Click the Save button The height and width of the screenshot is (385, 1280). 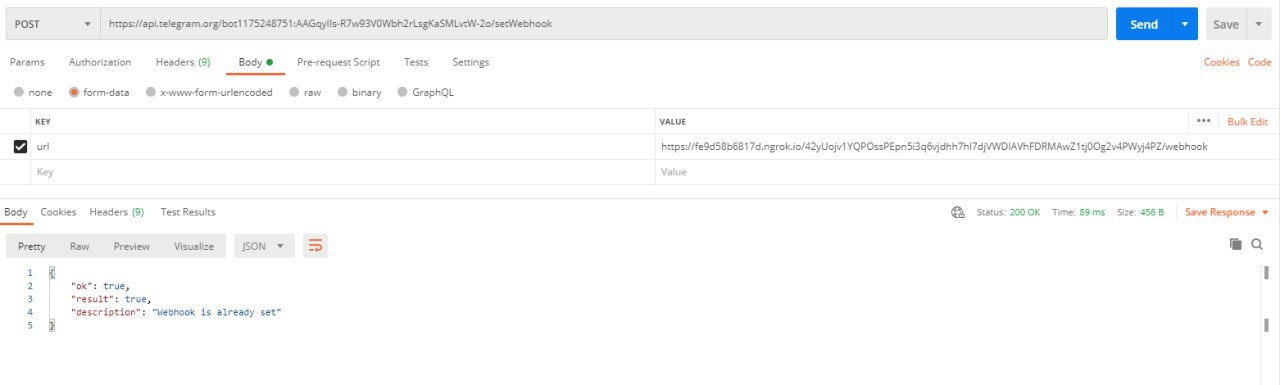tap(1227, 24)
